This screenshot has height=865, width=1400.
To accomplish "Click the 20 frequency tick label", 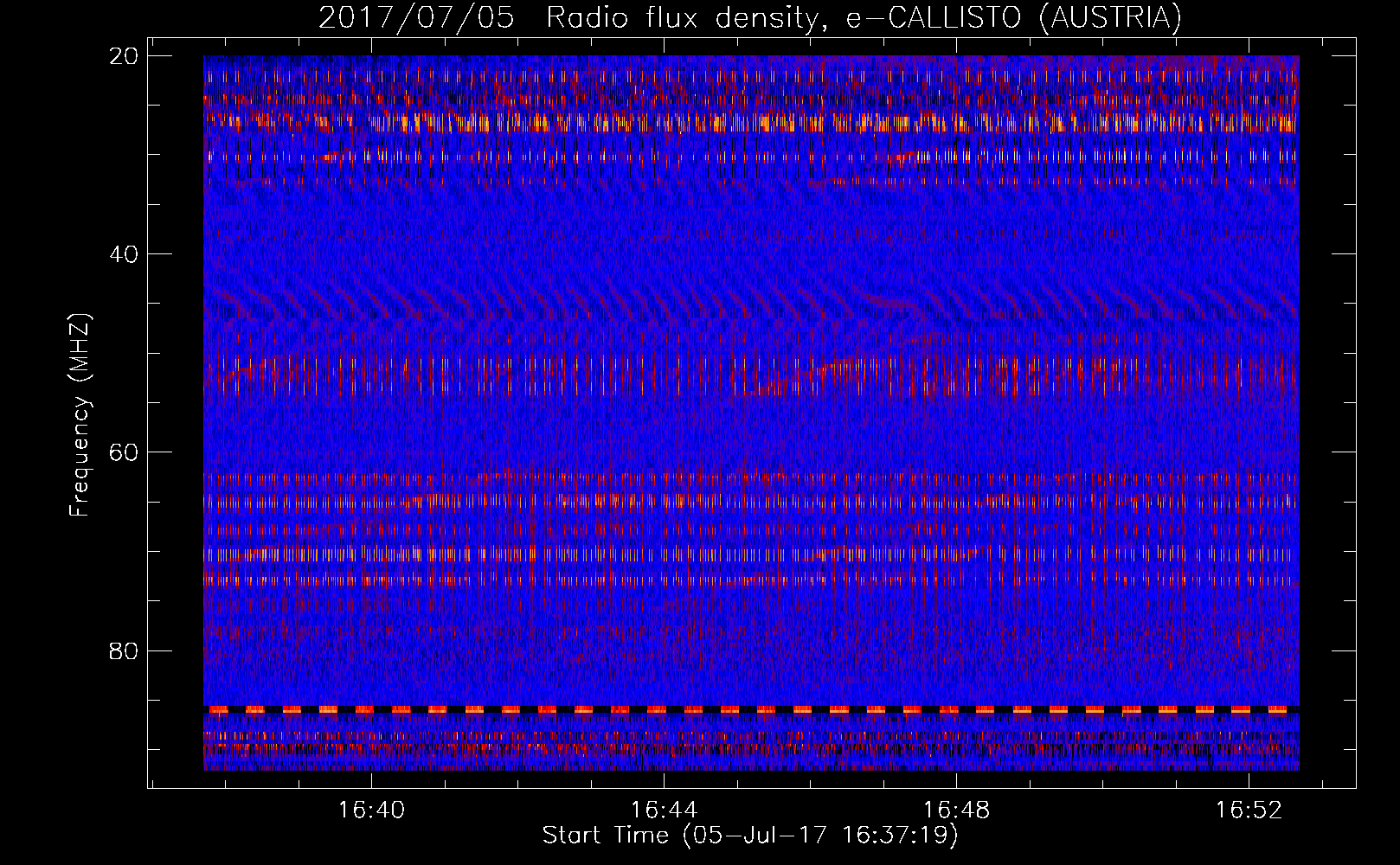I will pos(125,56).
